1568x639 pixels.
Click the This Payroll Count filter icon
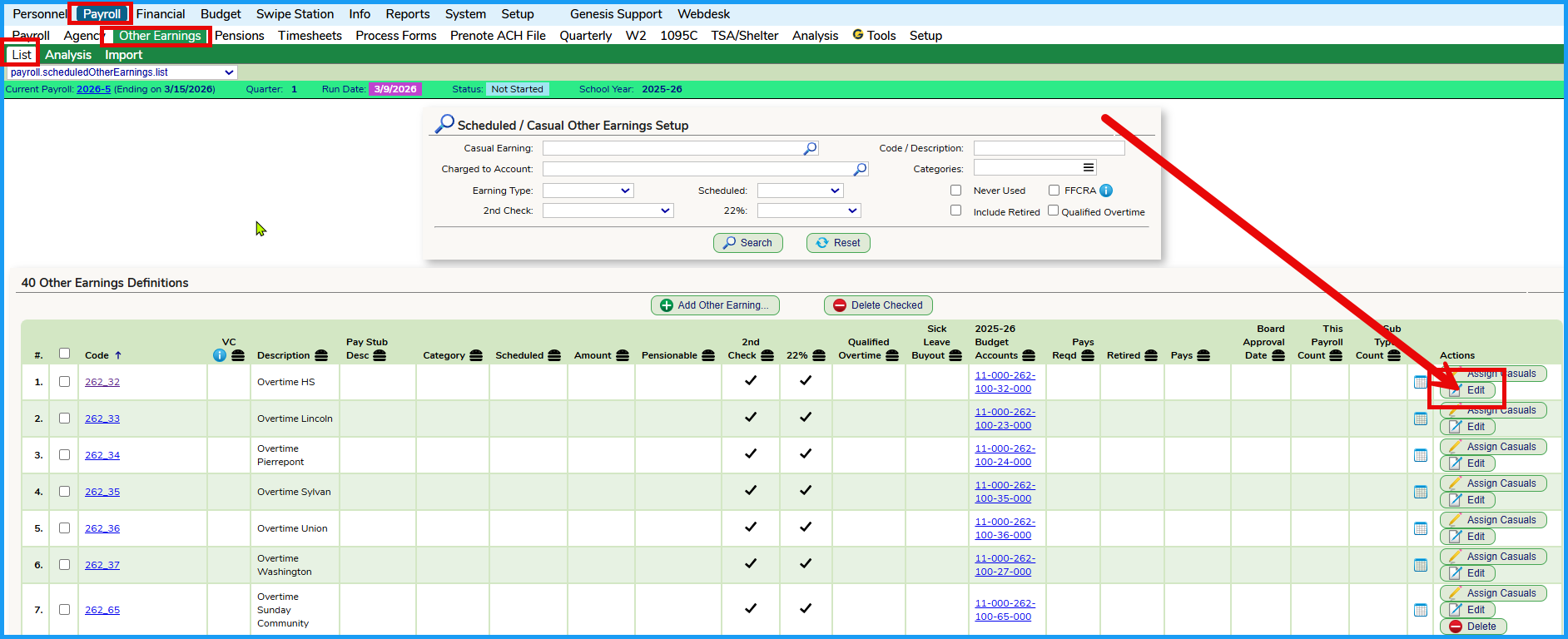[x=1336, y=355]
